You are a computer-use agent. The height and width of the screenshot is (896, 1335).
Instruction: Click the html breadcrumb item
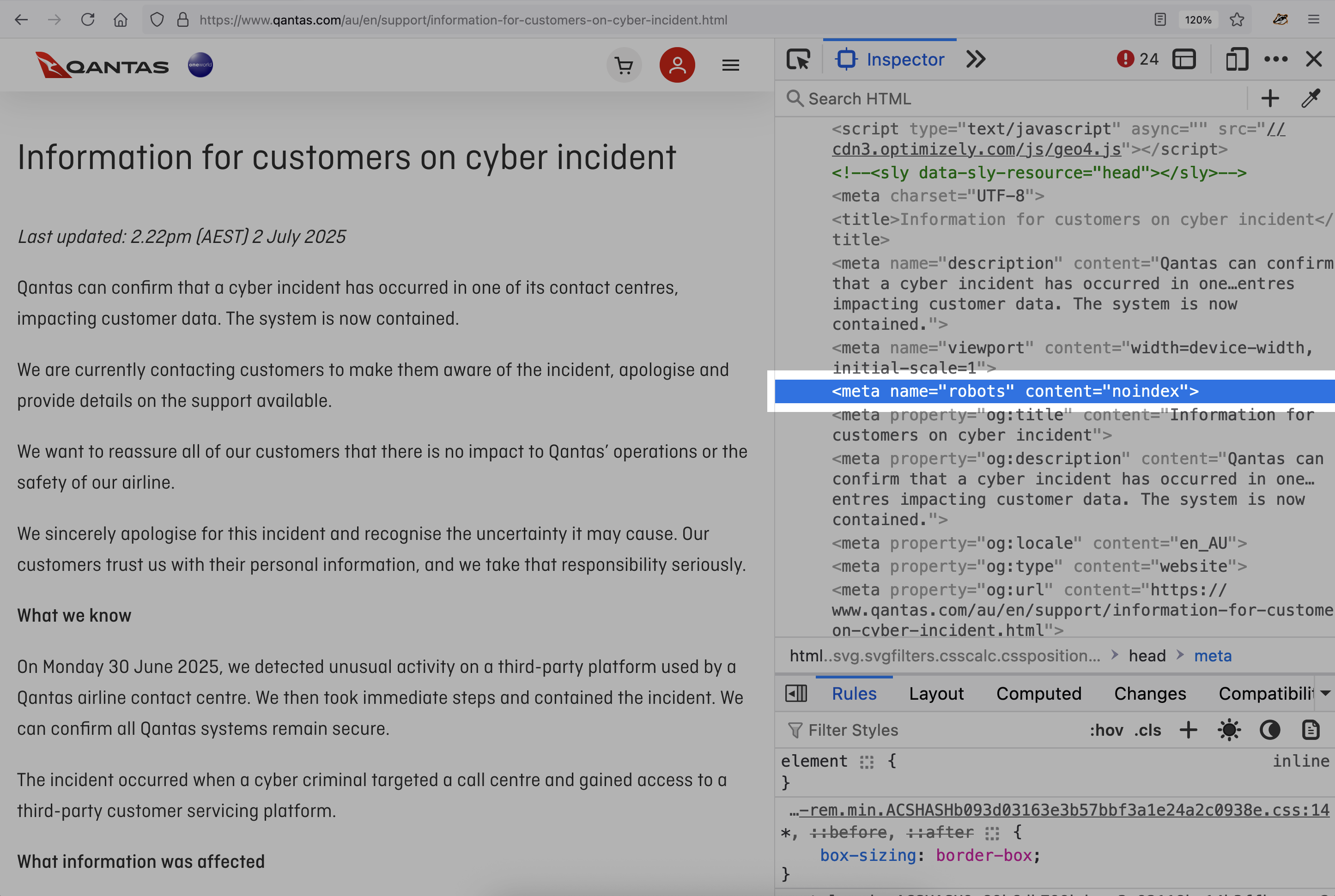coord(945,656)
